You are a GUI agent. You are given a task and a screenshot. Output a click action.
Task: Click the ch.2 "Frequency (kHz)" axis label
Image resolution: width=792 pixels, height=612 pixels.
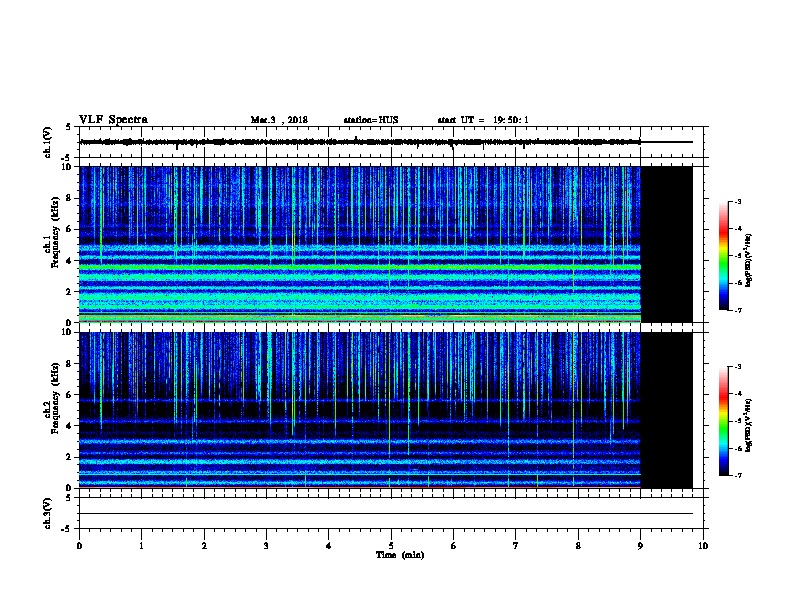[x=55, y=398]
